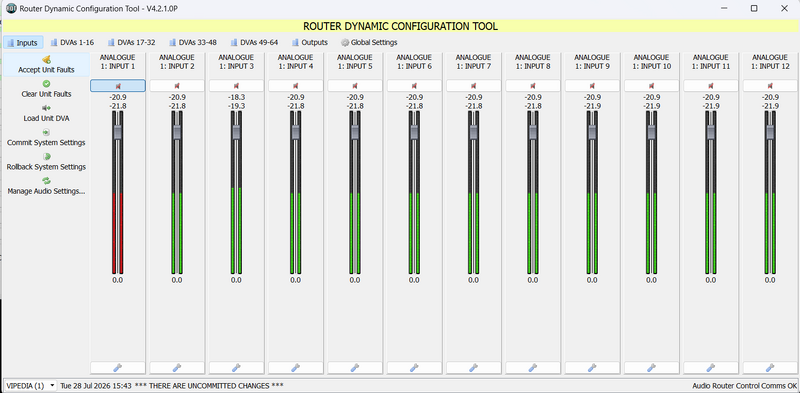Open wrench settings for INPUT 3

click(x=236, y=367)
